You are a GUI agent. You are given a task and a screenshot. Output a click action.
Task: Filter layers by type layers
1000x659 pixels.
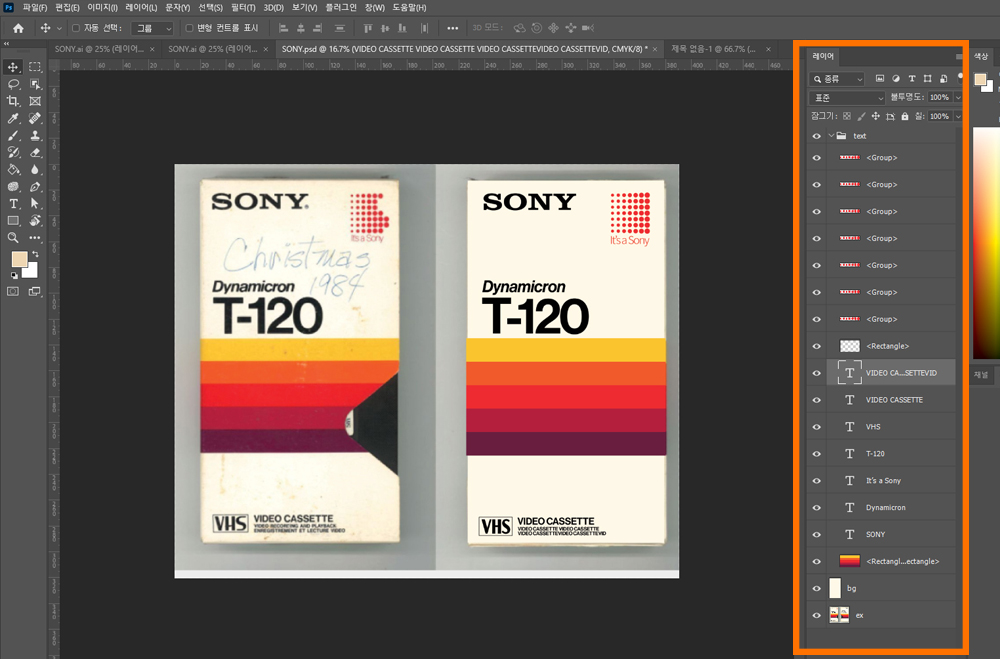912,78
